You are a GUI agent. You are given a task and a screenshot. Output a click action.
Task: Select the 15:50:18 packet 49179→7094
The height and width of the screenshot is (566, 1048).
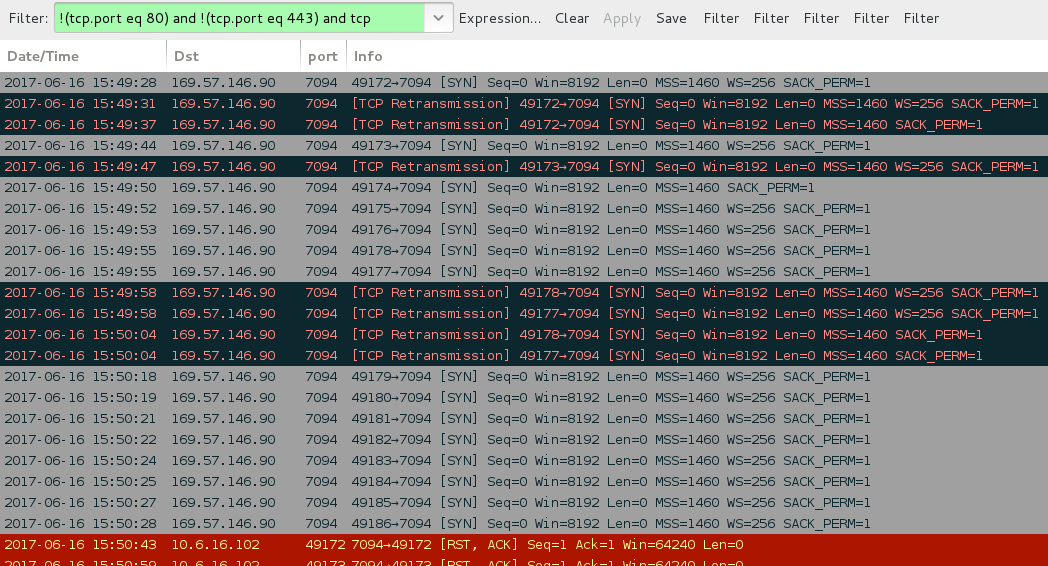(x=524, y=377)
